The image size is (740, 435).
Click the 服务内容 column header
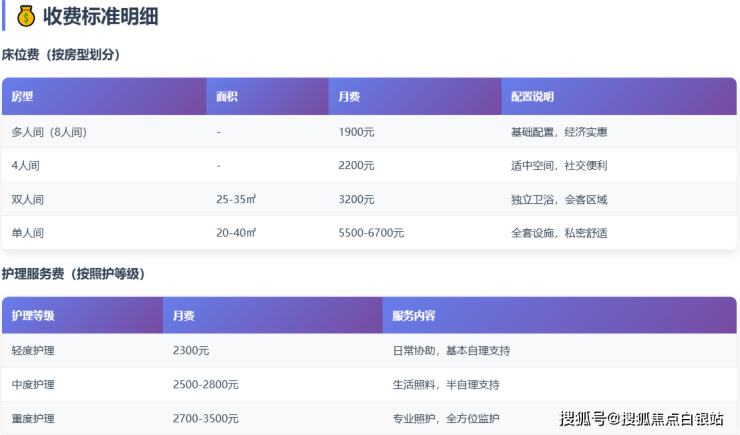click(414, 316)
